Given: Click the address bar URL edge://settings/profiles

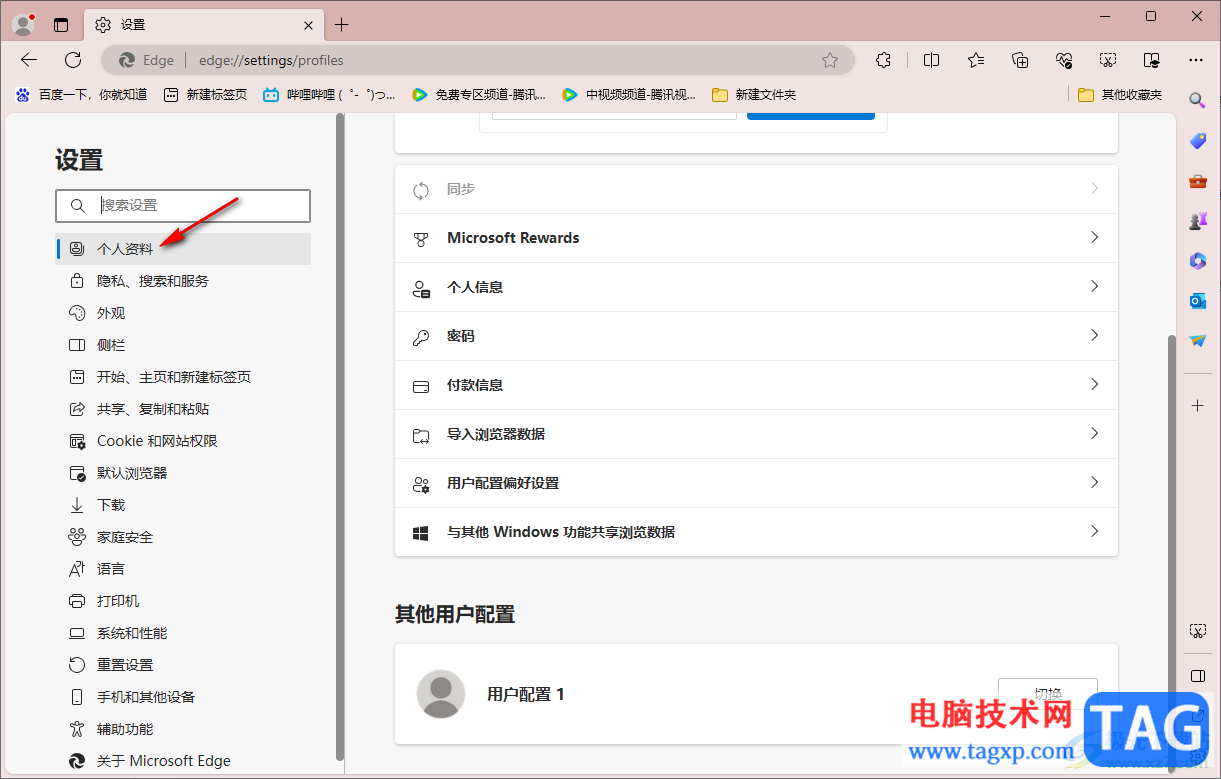Looking at the screenshot, I should (271, 60).
